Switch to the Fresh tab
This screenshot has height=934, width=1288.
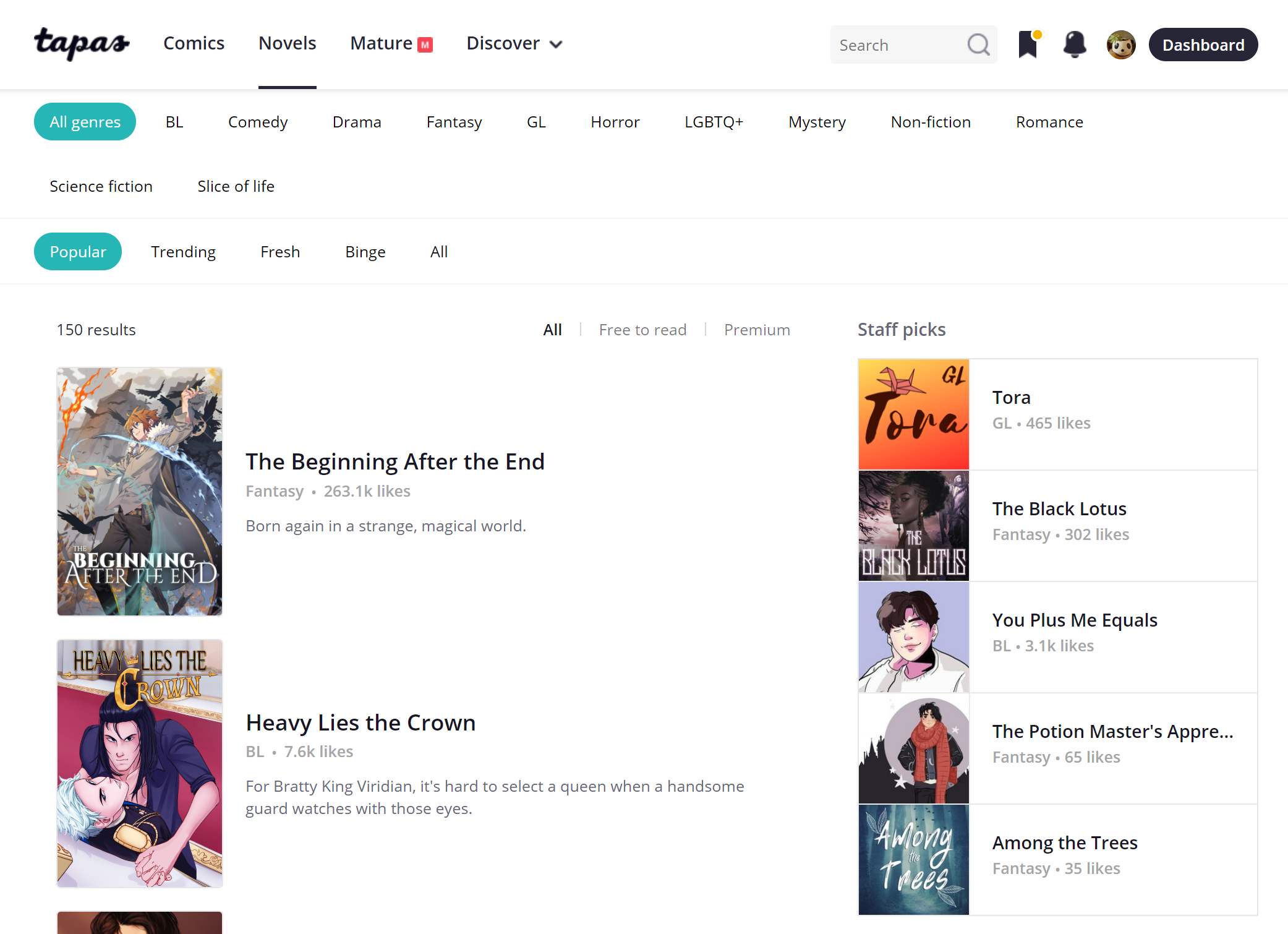280,252
